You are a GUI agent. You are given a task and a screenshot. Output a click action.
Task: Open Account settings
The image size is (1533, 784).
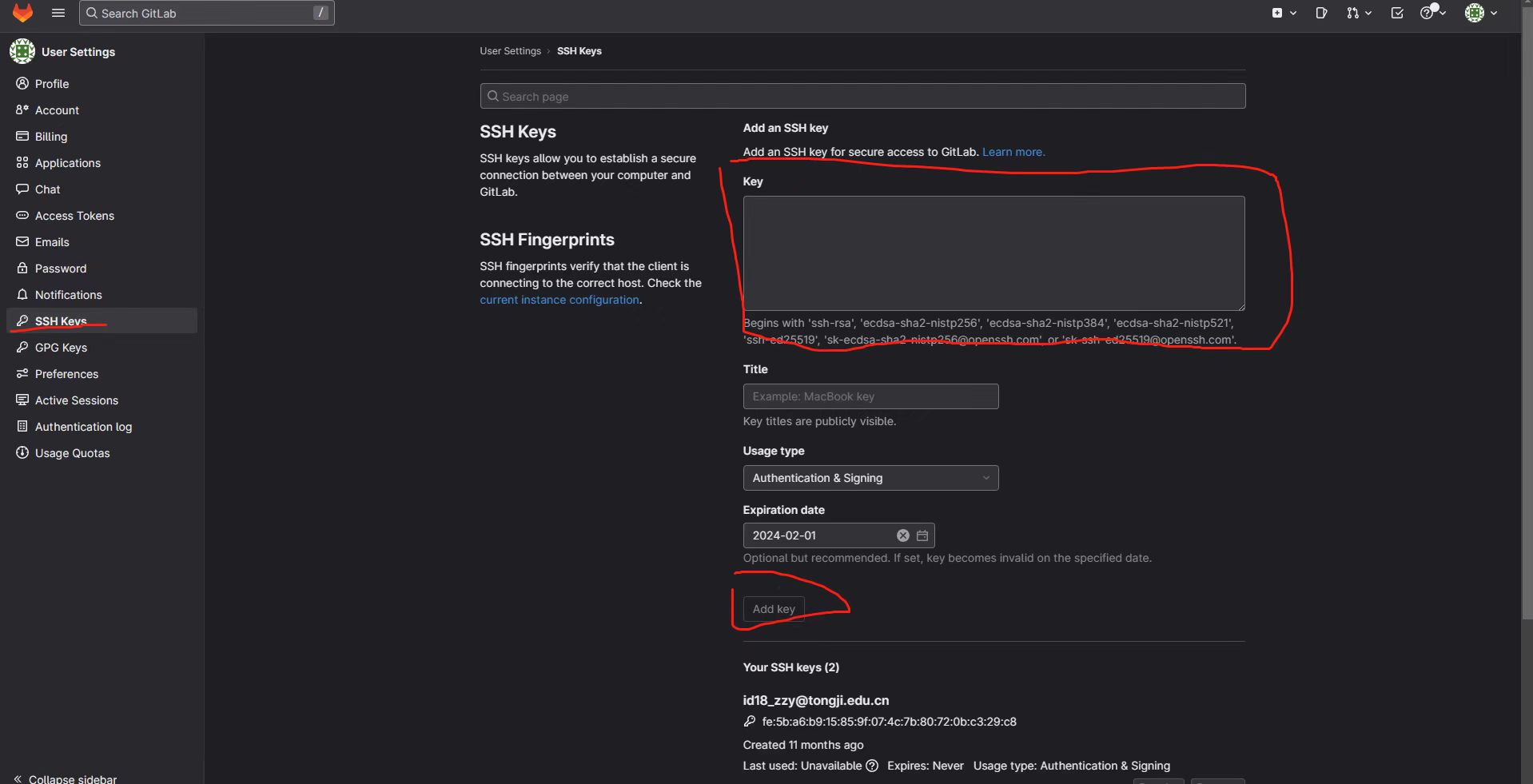coord(102,110)
